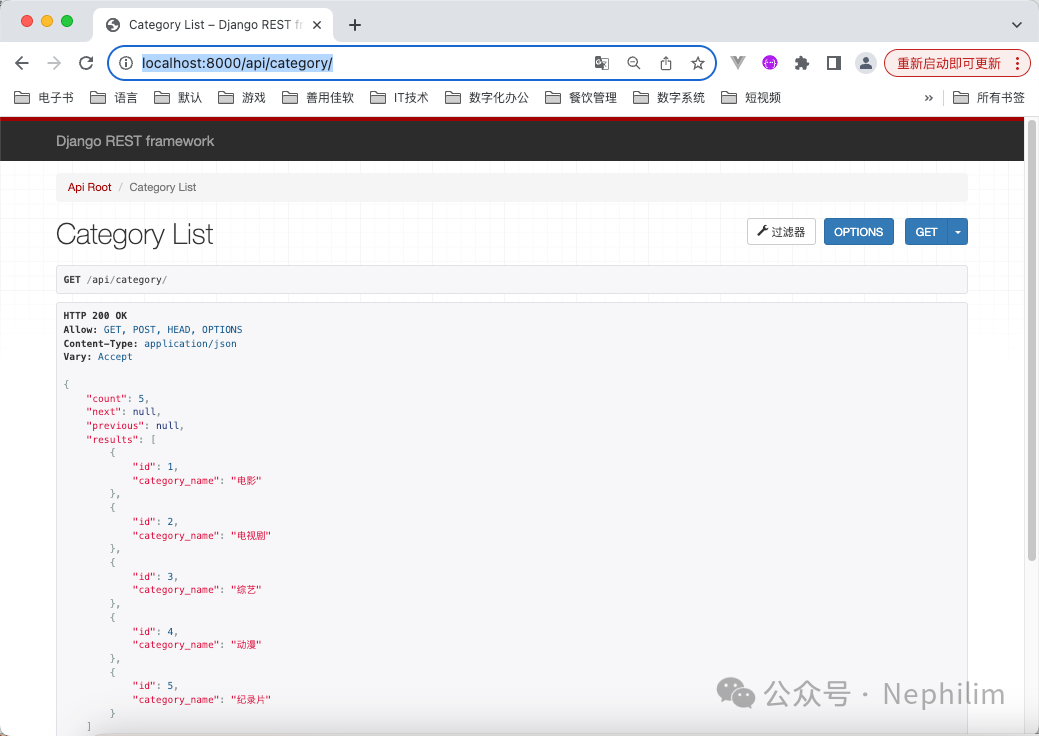Send a GET request with GET button
The image size is (1039, 736).
[x=926, y=232]
